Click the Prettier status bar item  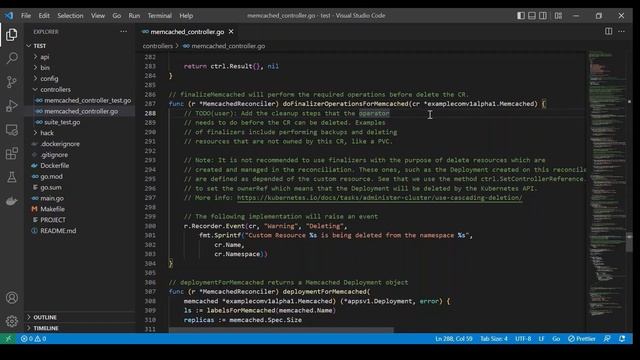582,339
